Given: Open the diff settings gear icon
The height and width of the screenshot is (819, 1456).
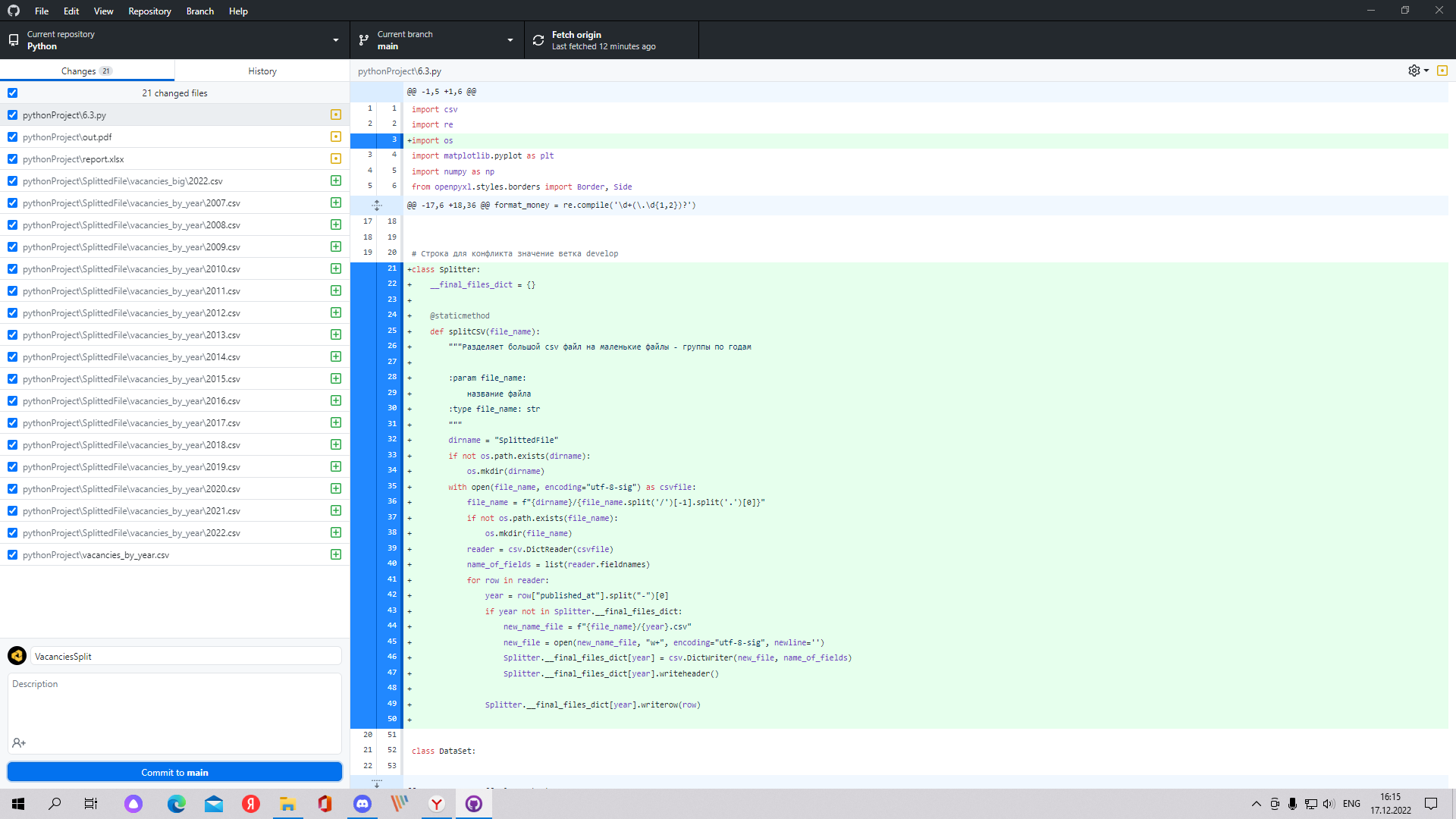Looking at the screenshot, I should click(x=1413, y=71).
